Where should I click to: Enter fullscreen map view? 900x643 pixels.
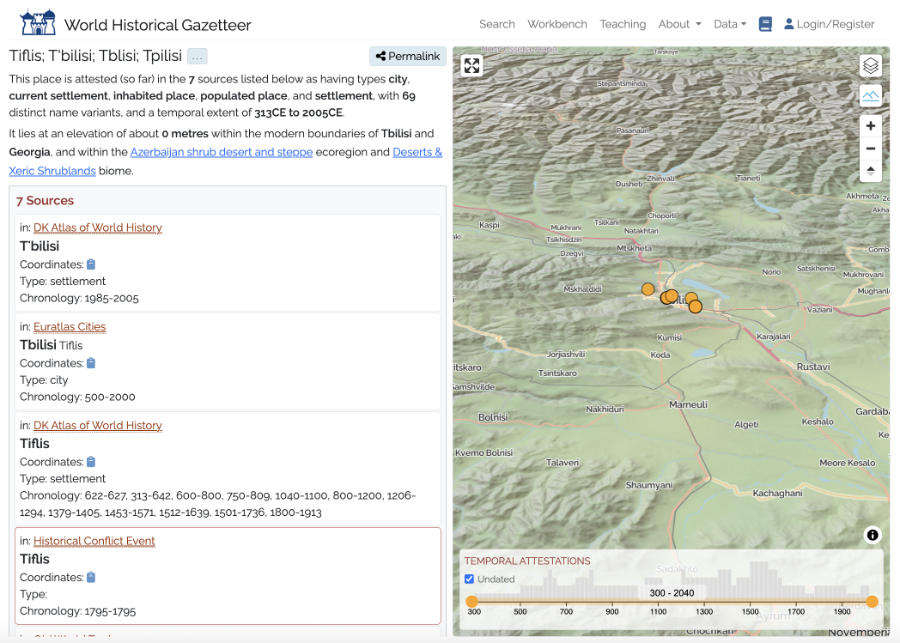click(472, 66)
